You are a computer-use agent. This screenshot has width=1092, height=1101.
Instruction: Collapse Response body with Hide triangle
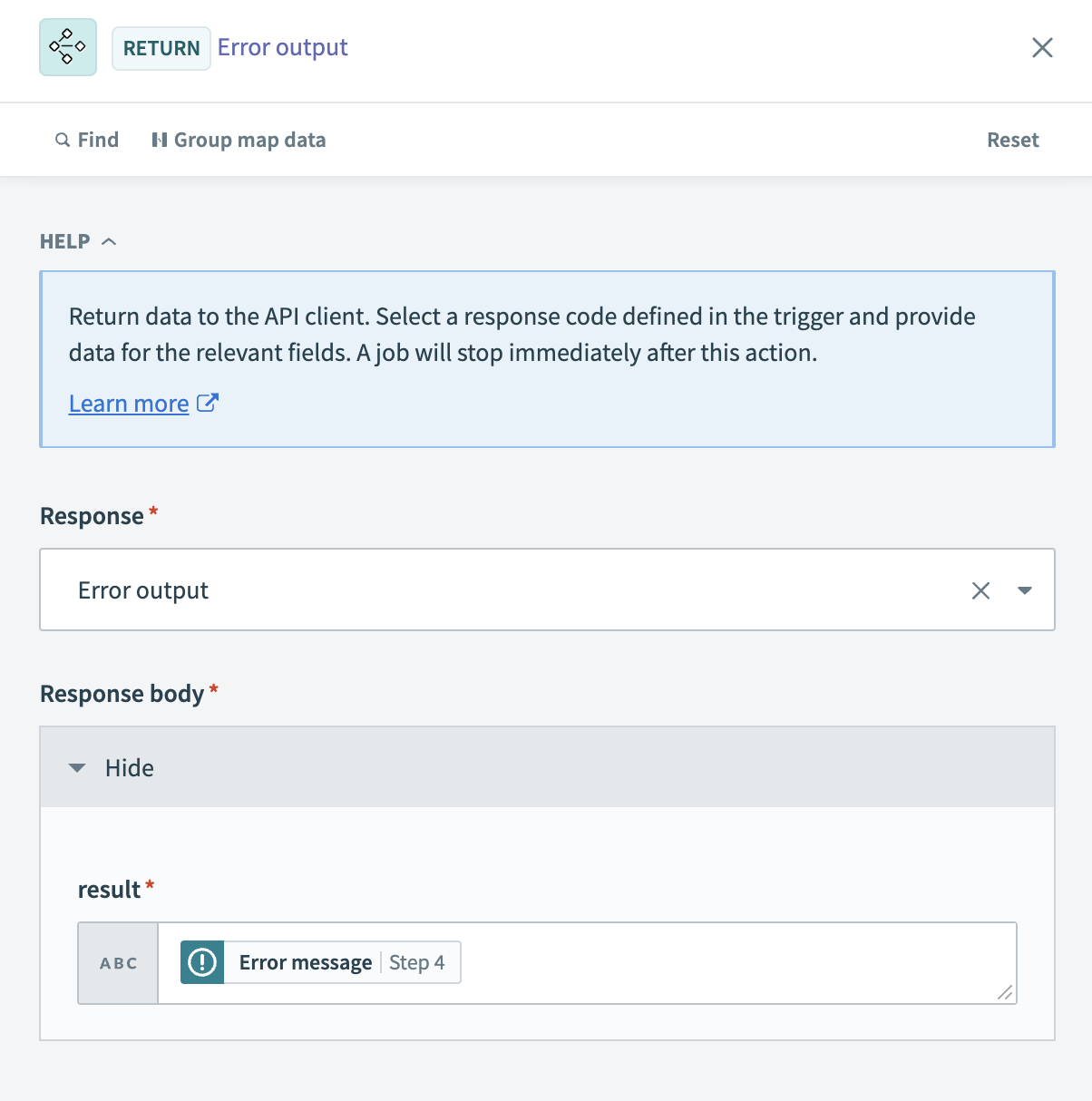click(x=77, y=768)
